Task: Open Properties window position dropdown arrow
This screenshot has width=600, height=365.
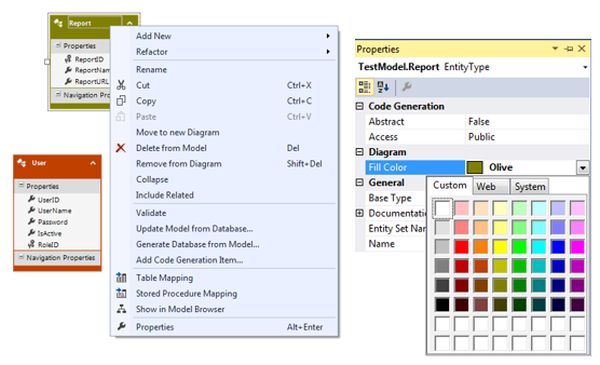Action: 555,49
